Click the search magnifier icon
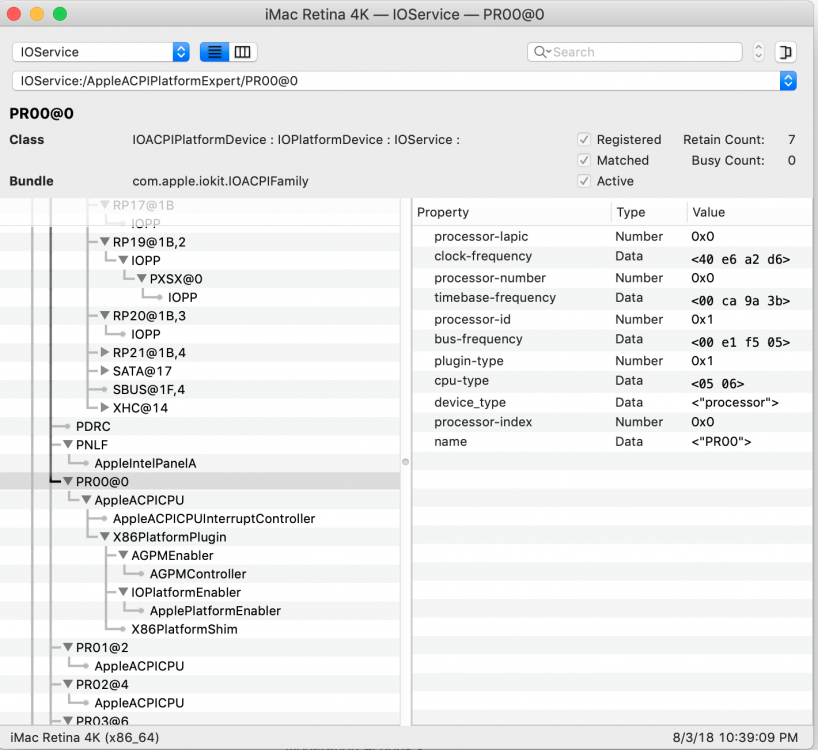The width and height of the screenshot is (818, 750). click(542, 52)
